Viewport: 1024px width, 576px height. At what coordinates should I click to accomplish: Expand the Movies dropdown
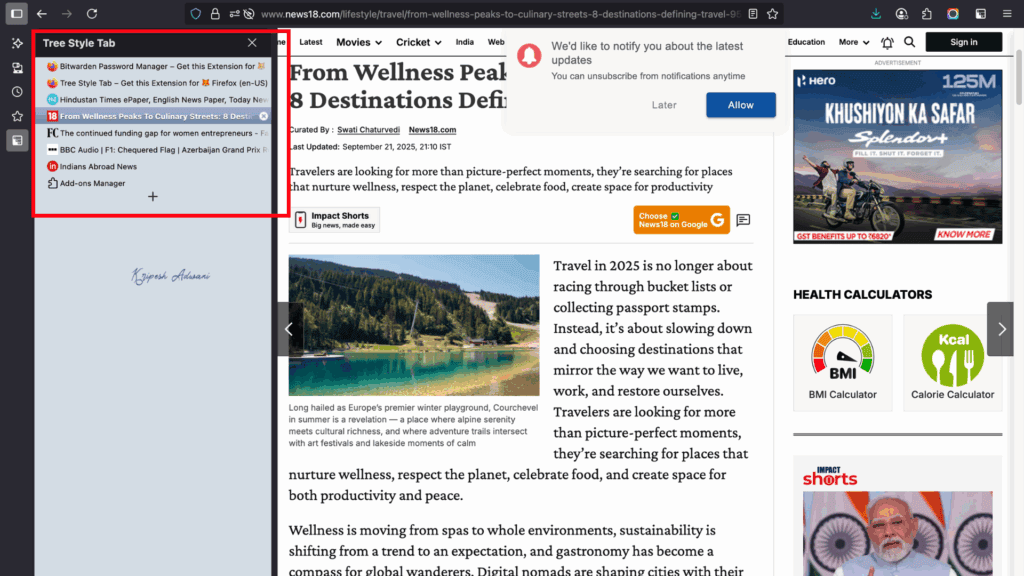coord(358,42)
